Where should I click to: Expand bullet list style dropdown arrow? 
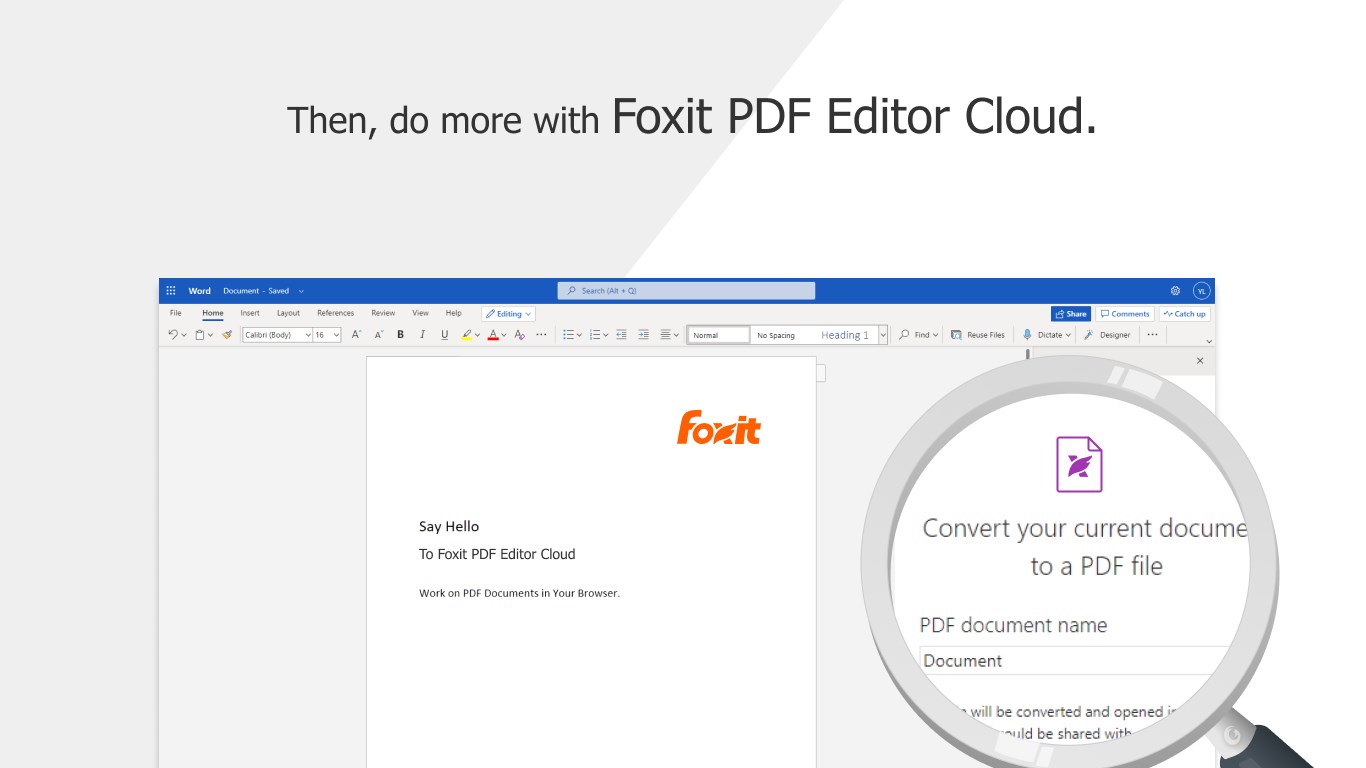[579, 335]
